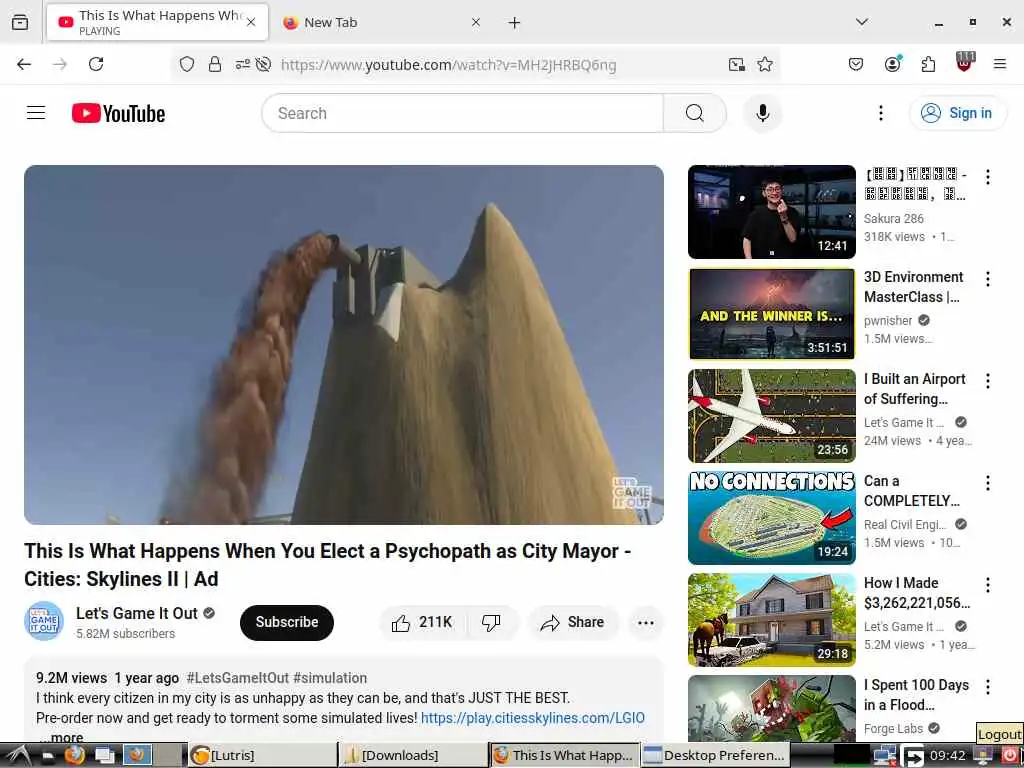Viewport: 1024px width, 768px height.
Task: Open Let's Game It Out channel avatar
Action: (44, 621)
